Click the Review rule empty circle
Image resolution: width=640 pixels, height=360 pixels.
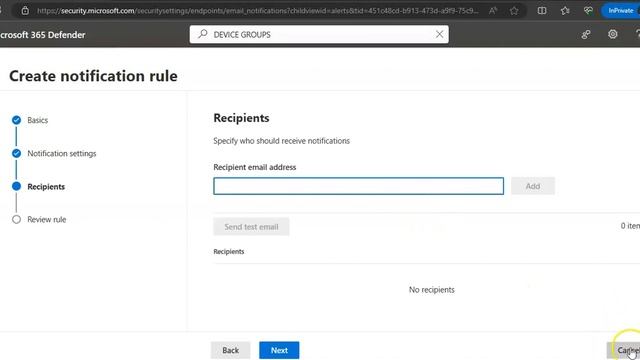tap(16, 220)
